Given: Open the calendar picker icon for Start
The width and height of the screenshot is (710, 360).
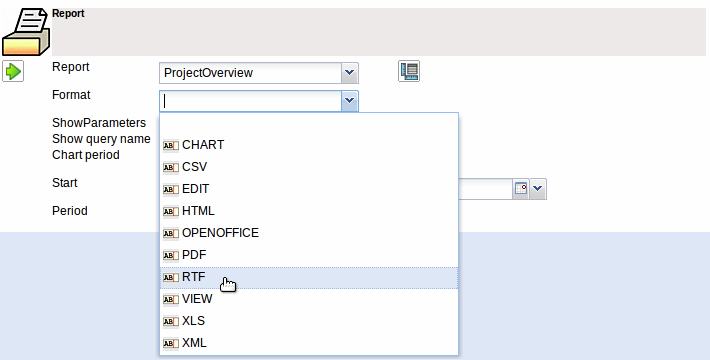Looking at the screenshot, I should pyautogui.click(x=521, y=189).
